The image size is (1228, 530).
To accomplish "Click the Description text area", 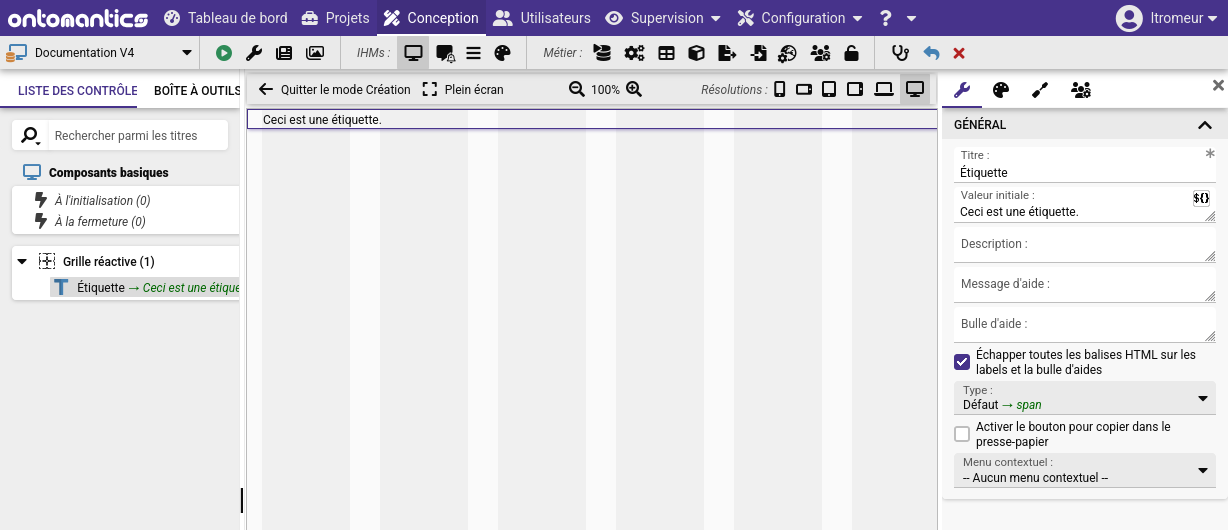I will (x=1085, y=244).
